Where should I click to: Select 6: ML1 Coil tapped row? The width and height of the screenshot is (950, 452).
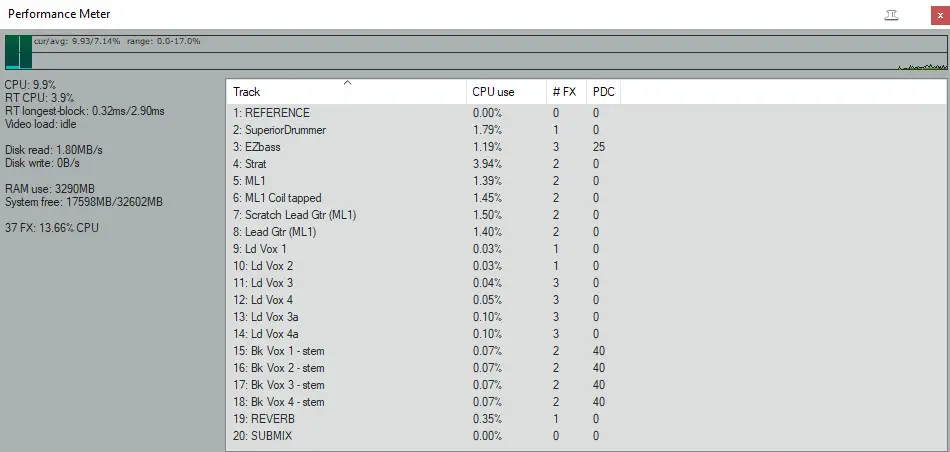(586, 198)
